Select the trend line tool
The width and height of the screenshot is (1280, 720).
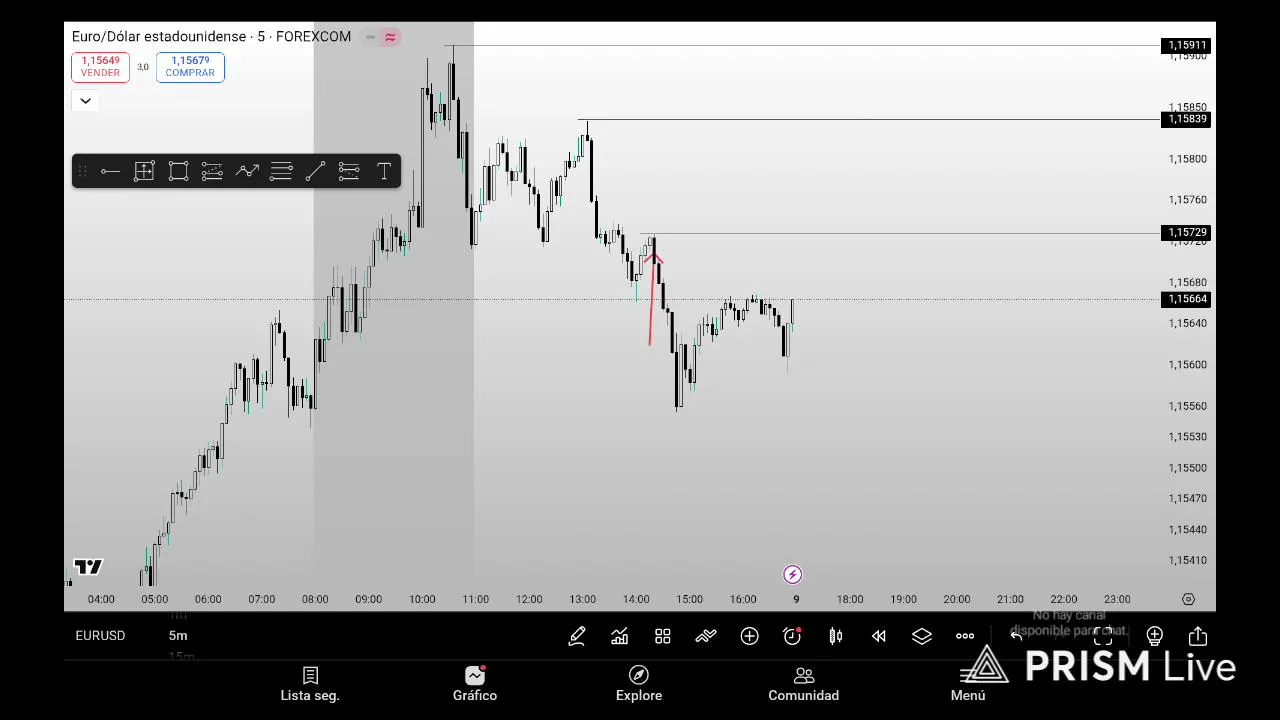[x=315, y=172]
